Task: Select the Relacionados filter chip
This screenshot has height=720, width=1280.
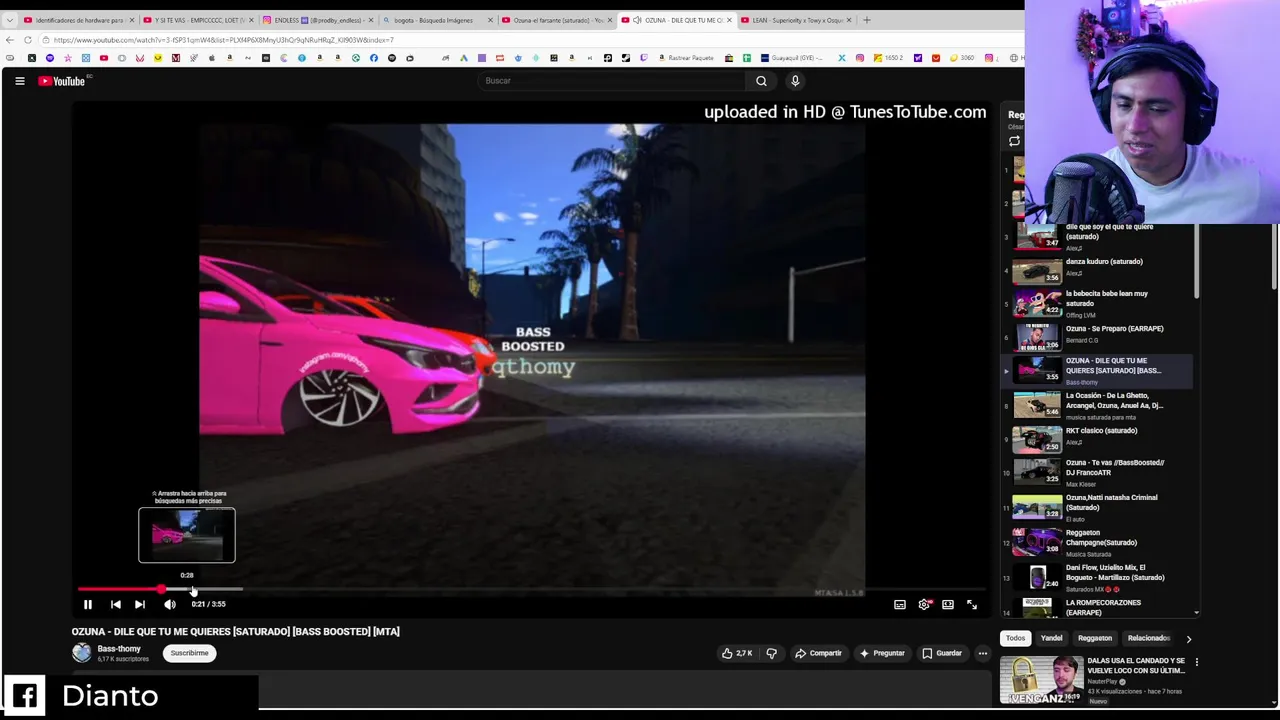Action: [x=1149, y=638]
